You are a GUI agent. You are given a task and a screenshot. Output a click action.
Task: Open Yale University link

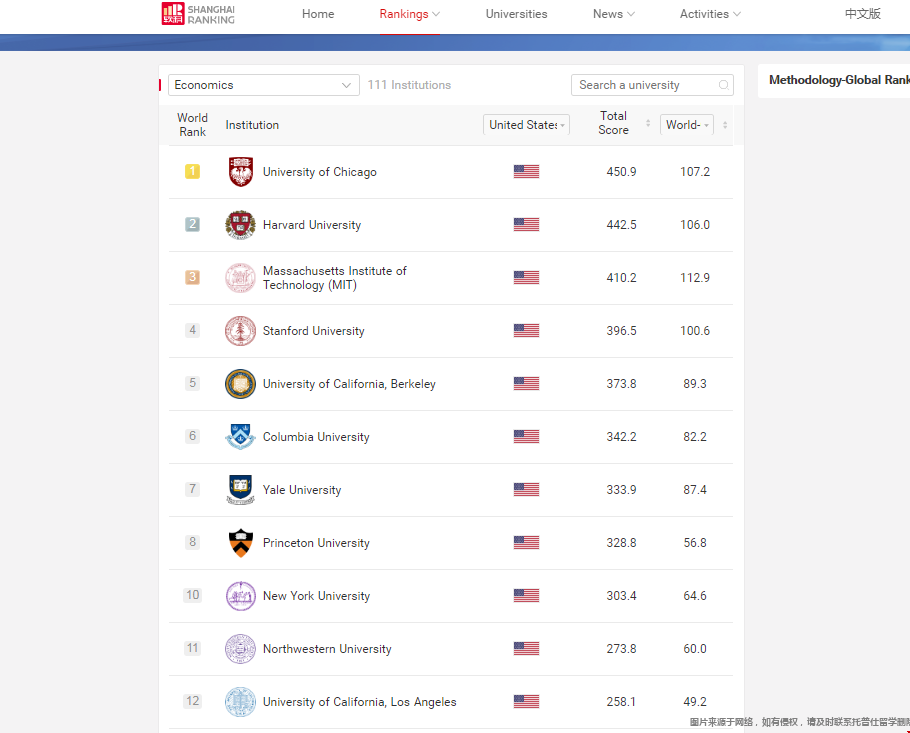click(302, 490)
